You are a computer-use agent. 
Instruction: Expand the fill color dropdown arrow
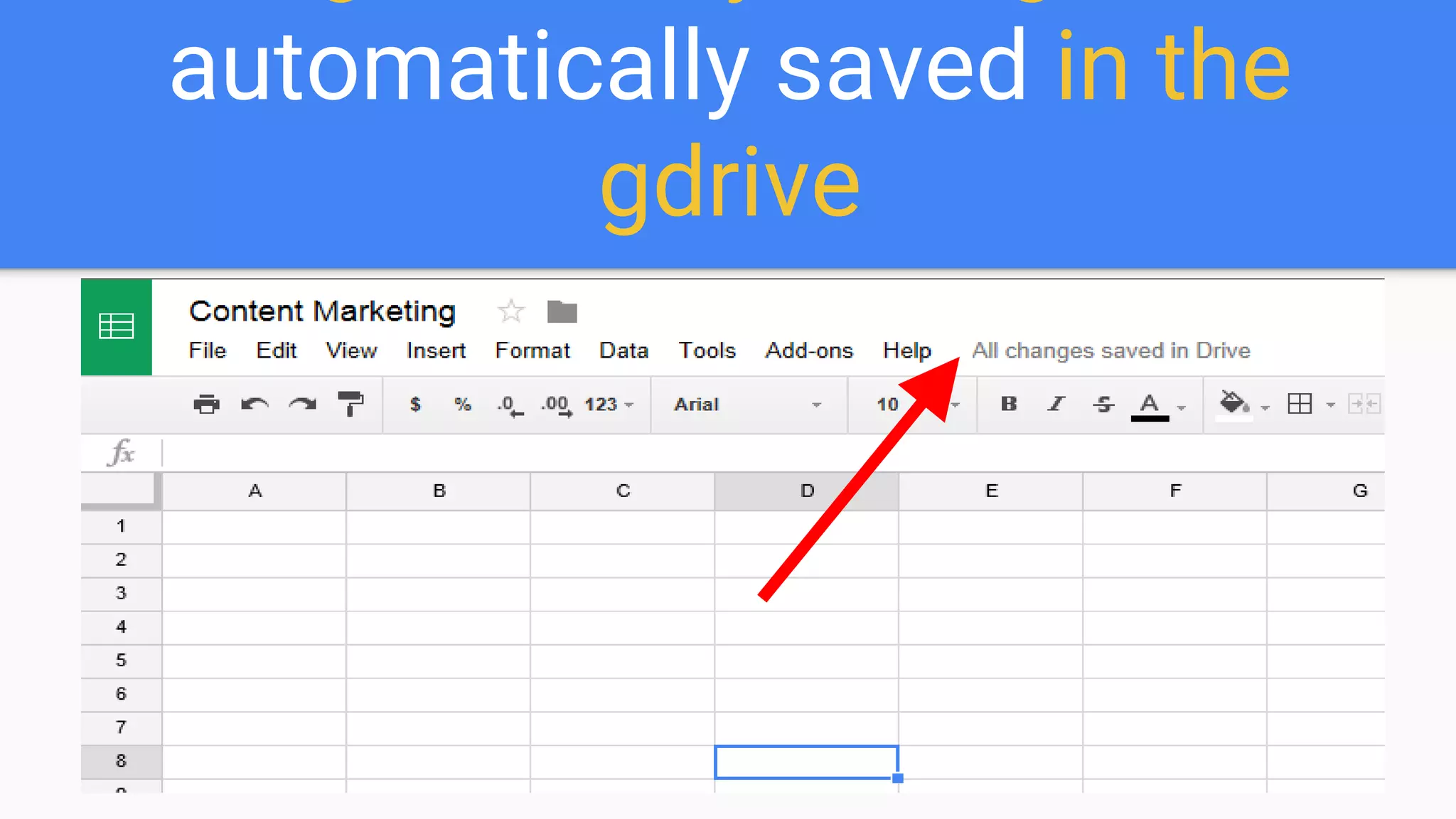[1265, 407]
